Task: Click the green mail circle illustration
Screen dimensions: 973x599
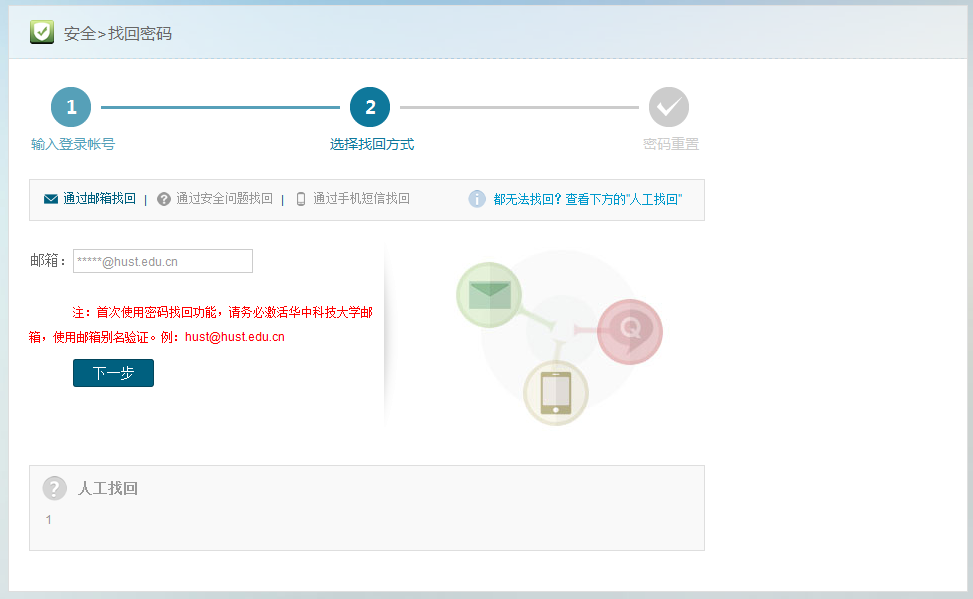Action: (x=489, y=294)
